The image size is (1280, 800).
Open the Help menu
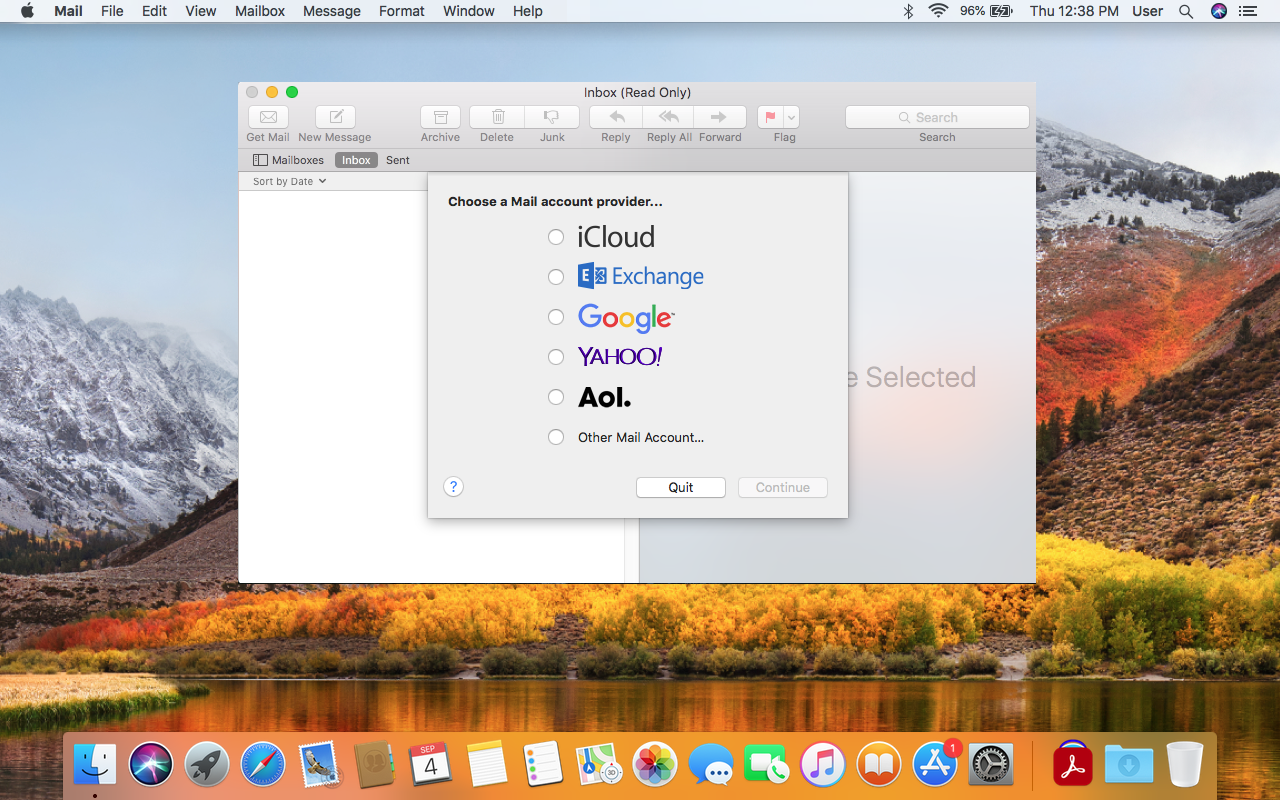(528, 11)
